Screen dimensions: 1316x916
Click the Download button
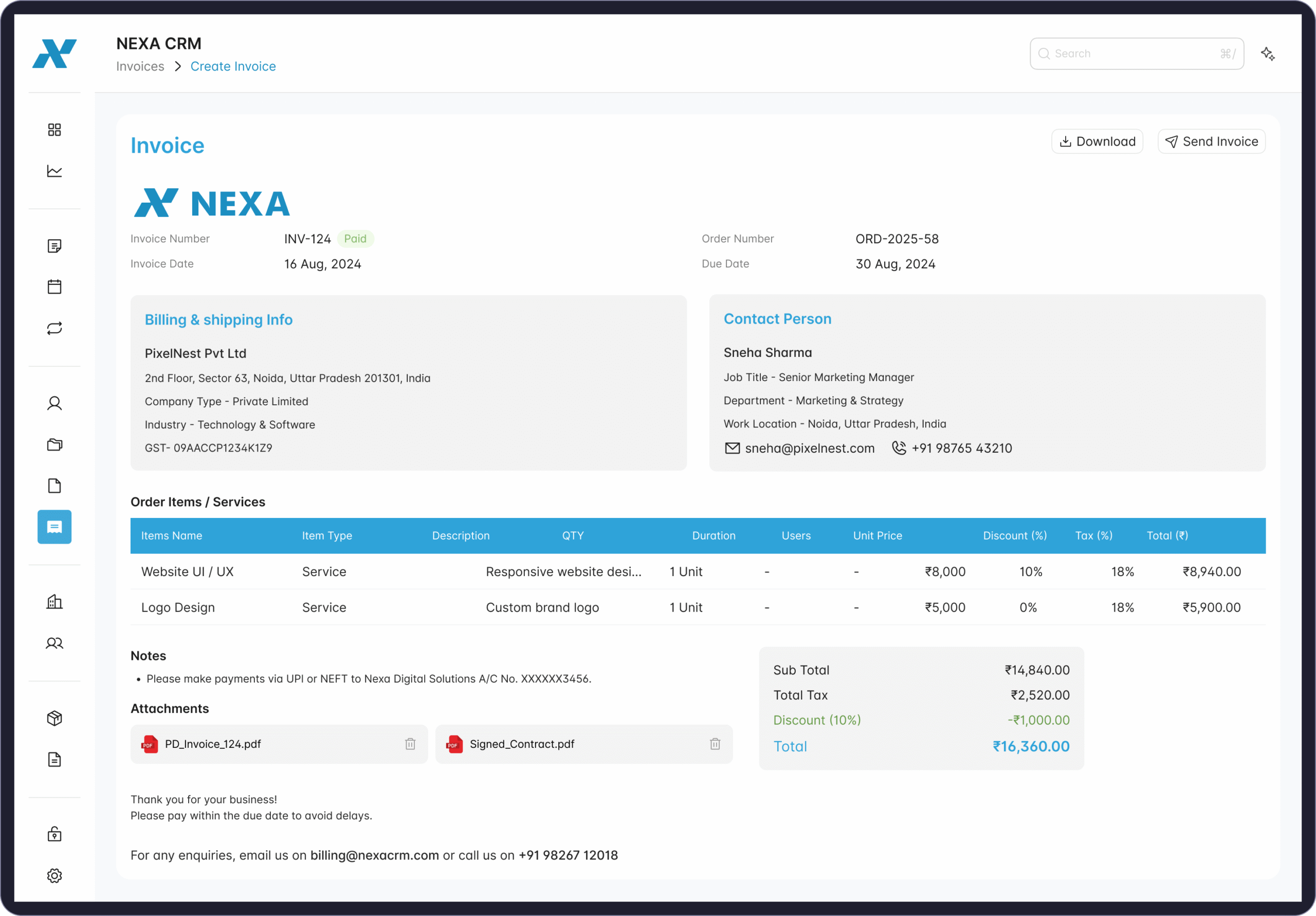click(1096, 141)
